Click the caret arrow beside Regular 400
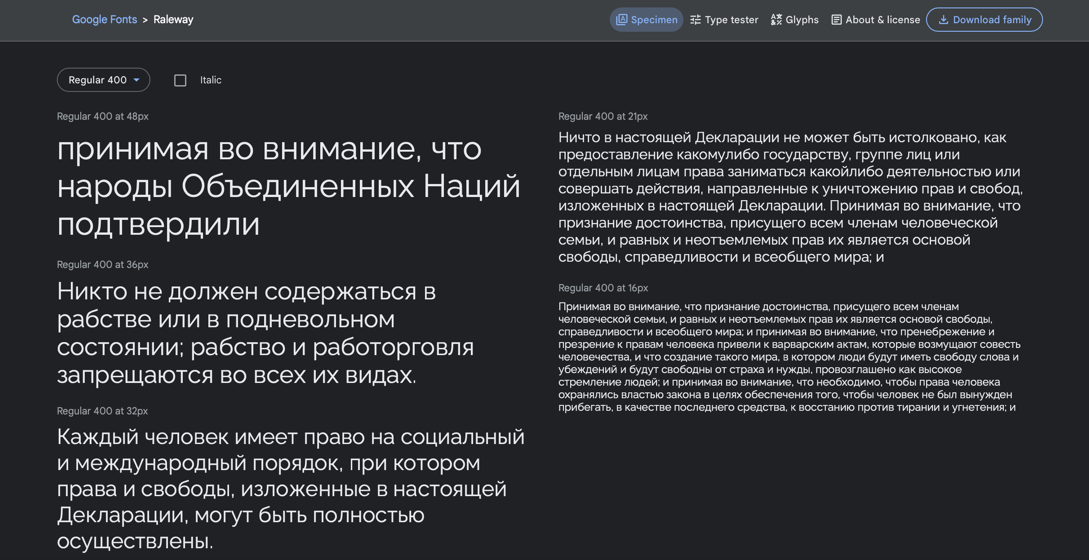This screenshot has height=560, width=1089. [137, 80]
